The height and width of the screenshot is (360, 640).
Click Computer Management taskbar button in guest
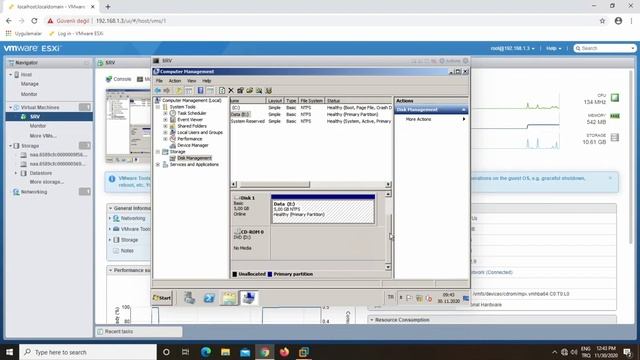[x=249, y=298]
